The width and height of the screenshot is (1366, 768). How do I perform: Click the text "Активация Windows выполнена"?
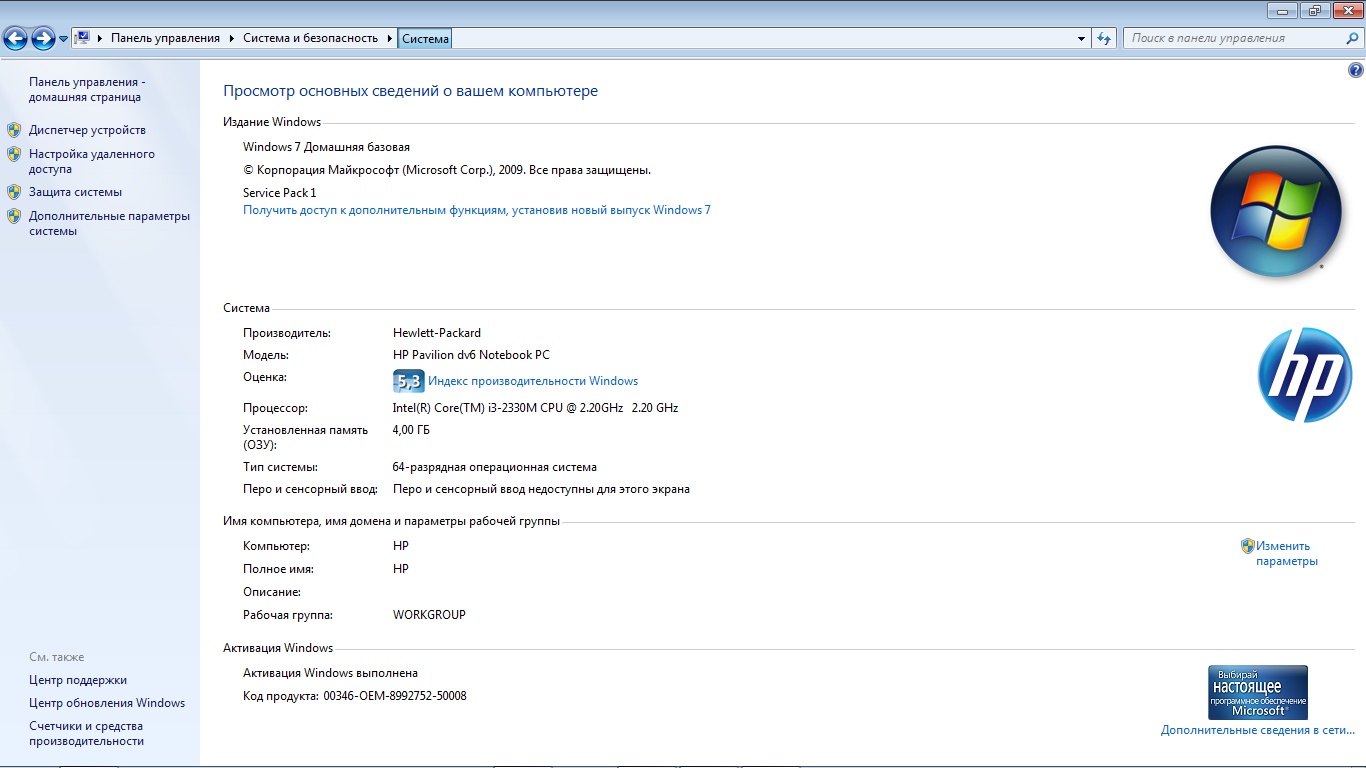tap(330, 673)
